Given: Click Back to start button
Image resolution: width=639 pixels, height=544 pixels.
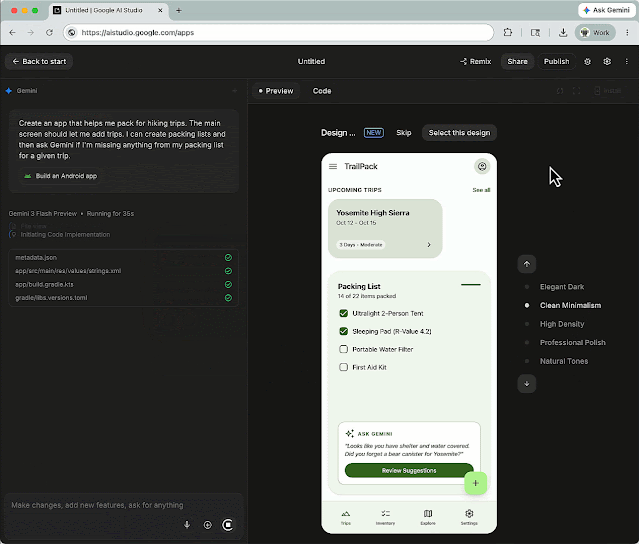Looking at the screenshot, I should pyautogui.click(x=39, y=62).
